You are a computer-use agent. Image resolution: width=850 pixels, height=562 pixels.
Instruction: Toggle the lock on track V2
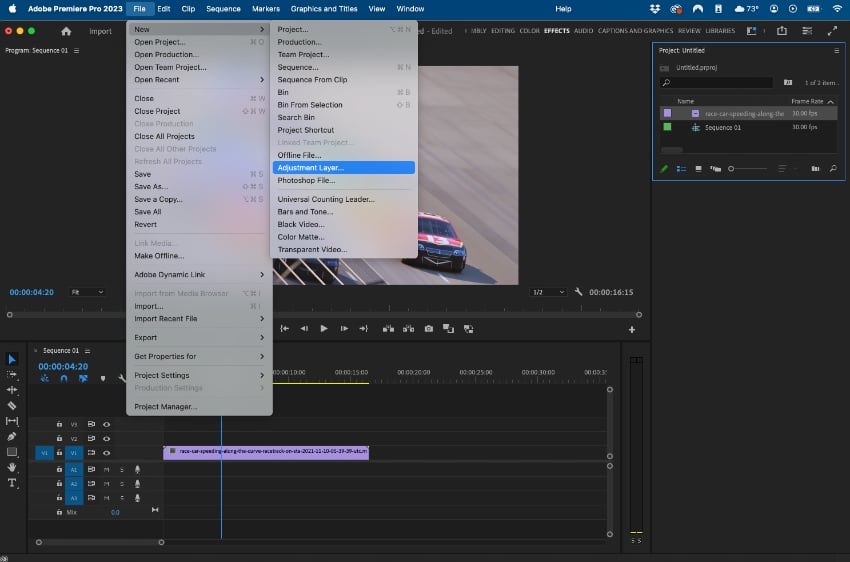click(59, 439)
